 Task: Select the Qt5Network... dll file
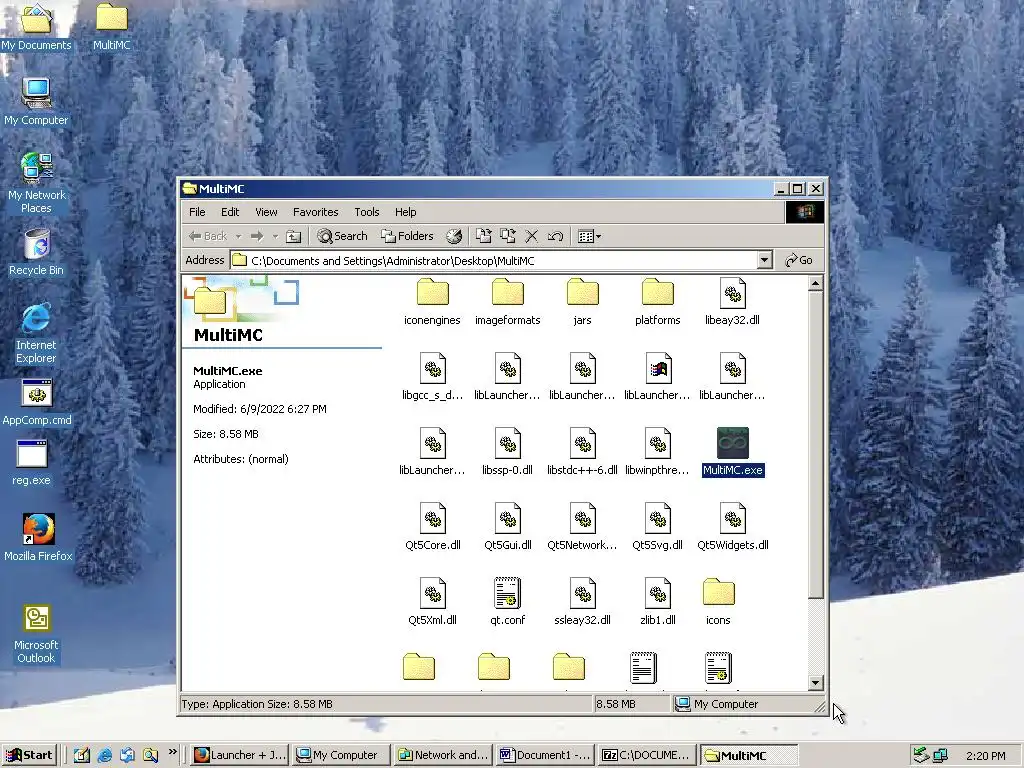pyautogui.click(x=583, y=528)
